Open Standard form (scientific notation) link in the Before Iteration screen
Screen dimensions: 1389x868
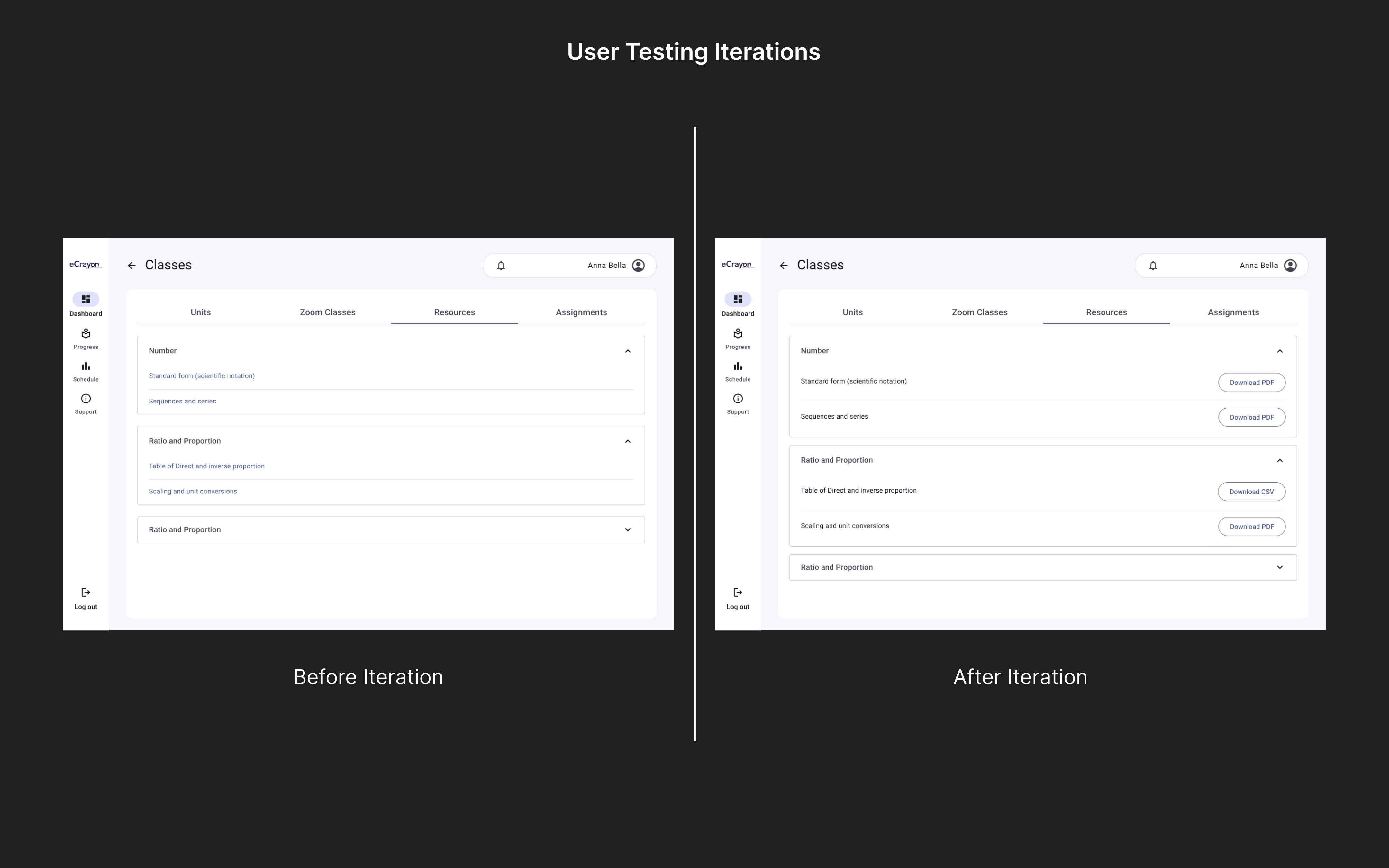tap(202, 376)
